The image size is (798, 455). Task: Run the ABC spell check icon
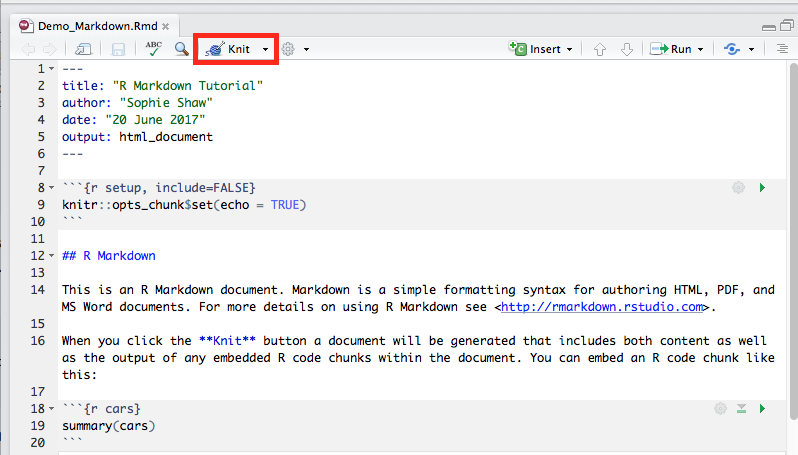click(153, 49)
